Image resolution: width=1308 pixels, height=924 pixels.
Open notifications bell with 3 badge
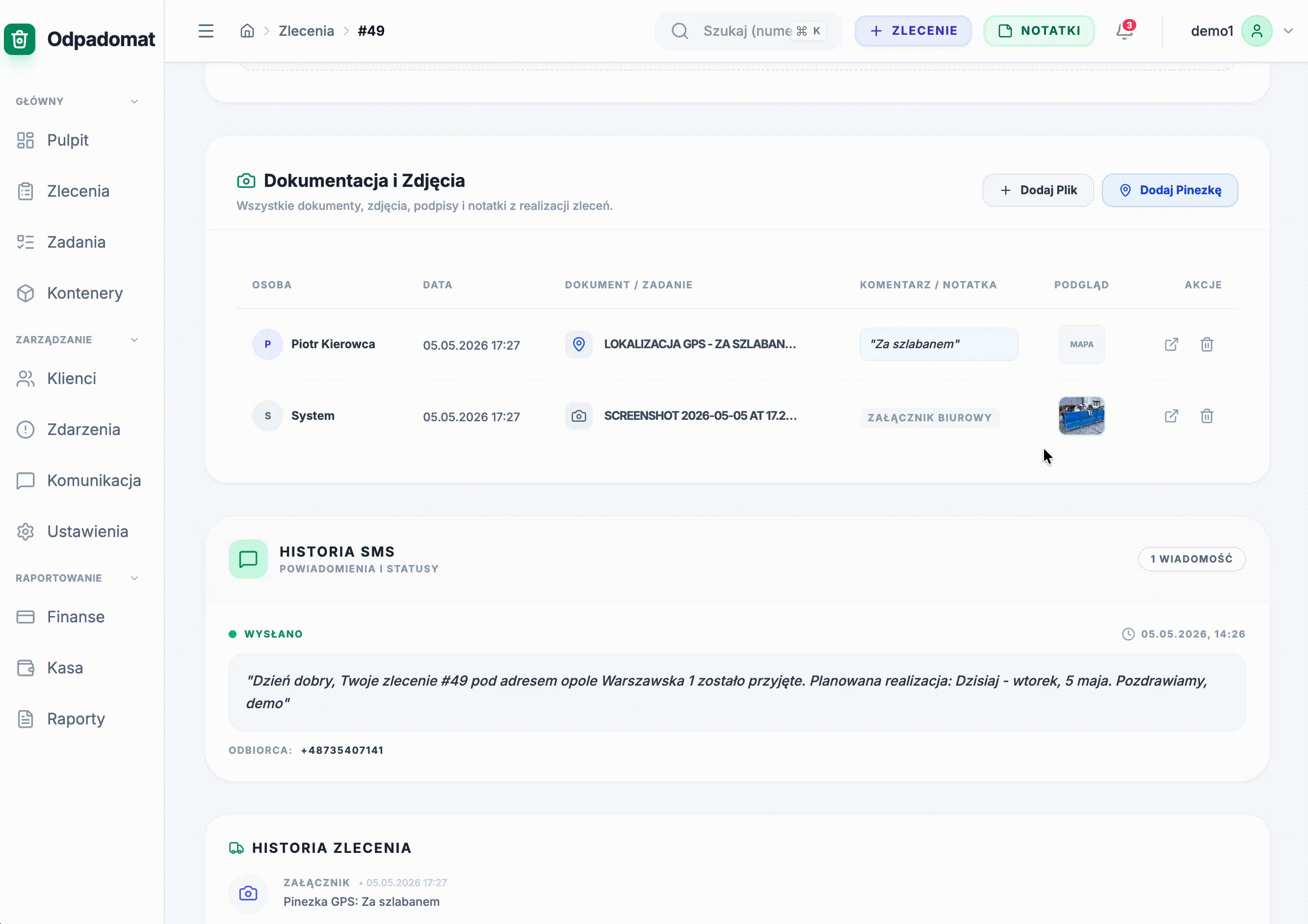point(1125,30)
